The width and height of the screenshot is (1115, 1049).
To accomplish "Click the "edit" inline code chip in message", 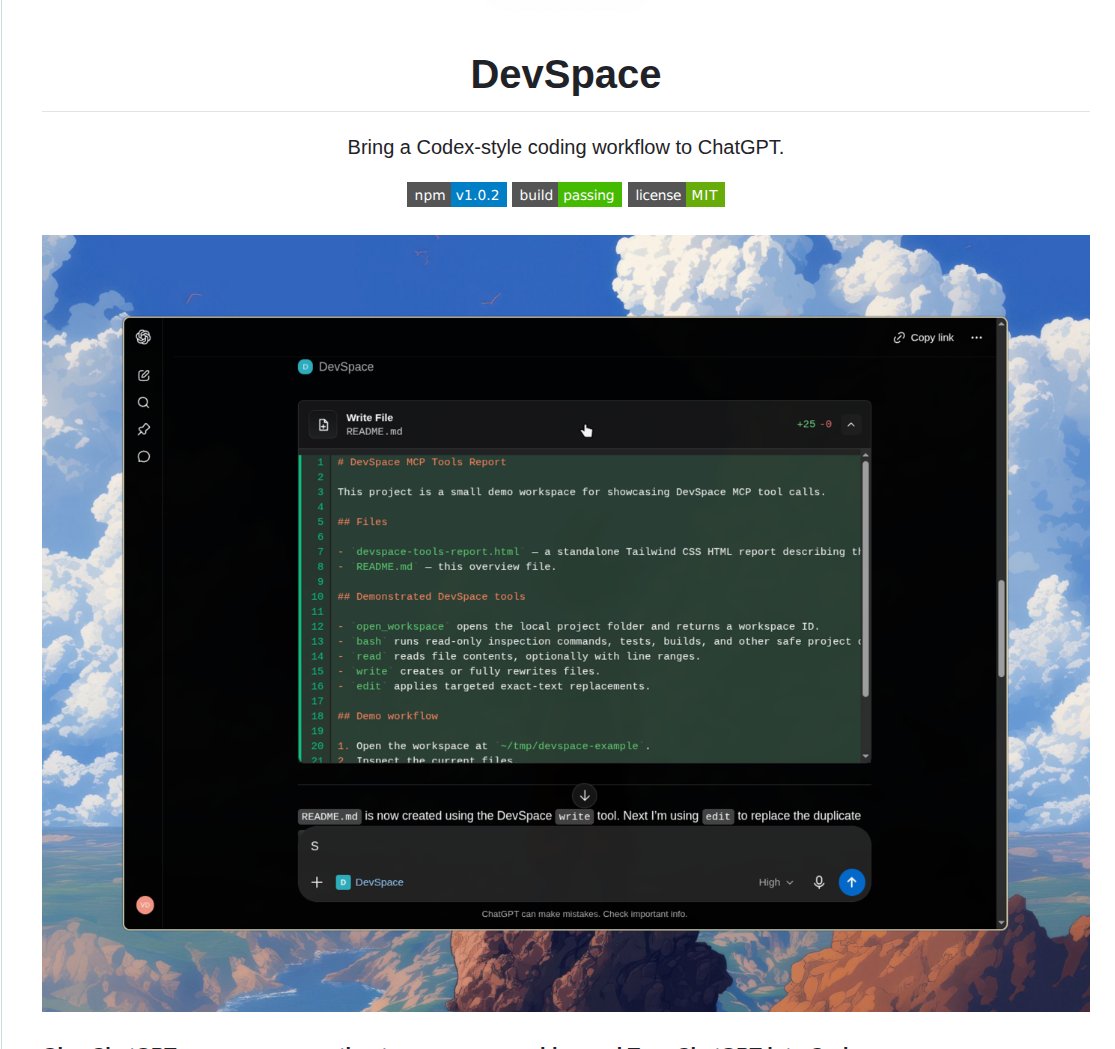I will 717,816.
